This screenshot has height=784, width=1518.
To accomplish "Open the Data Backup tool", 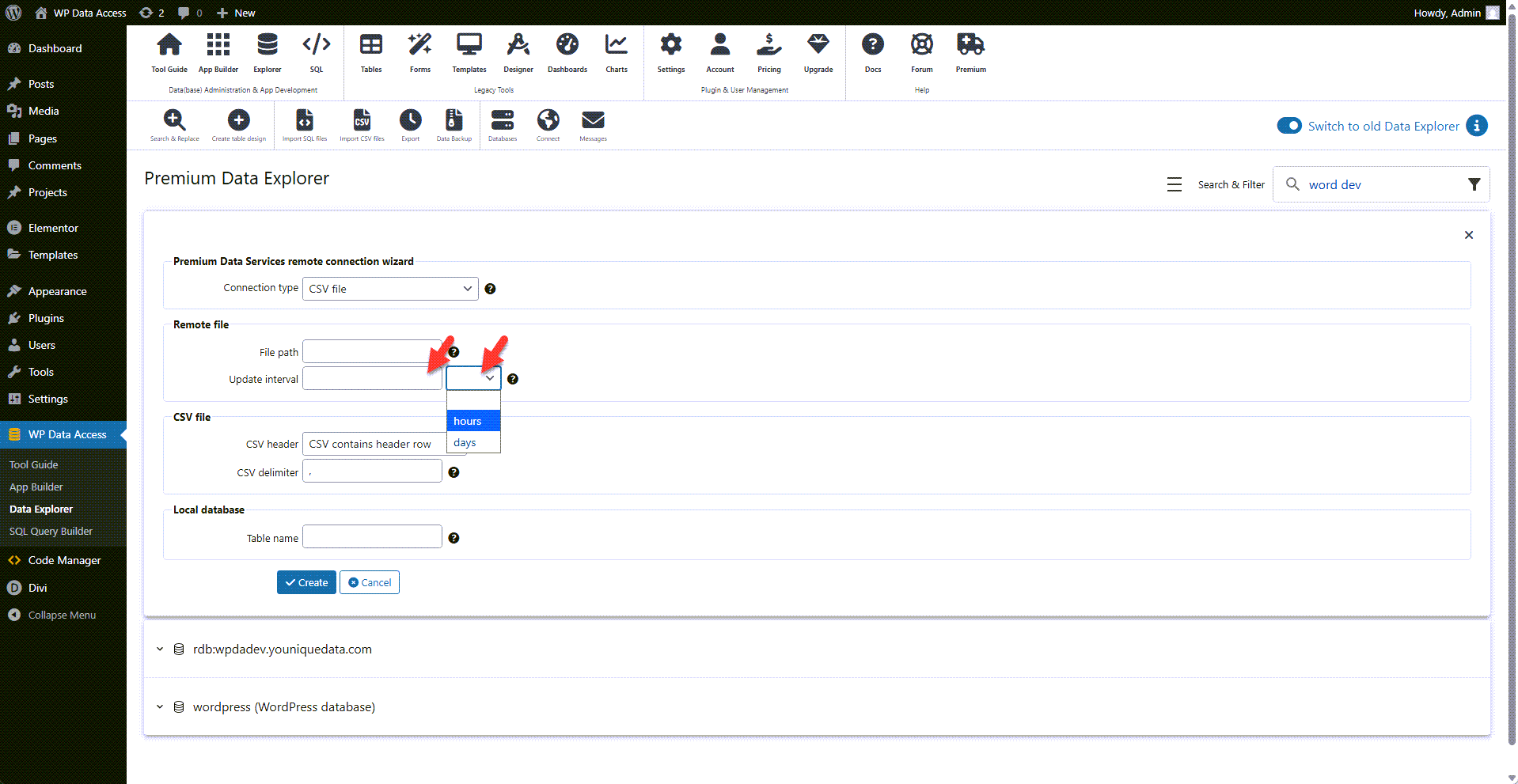I will [453, 123].
